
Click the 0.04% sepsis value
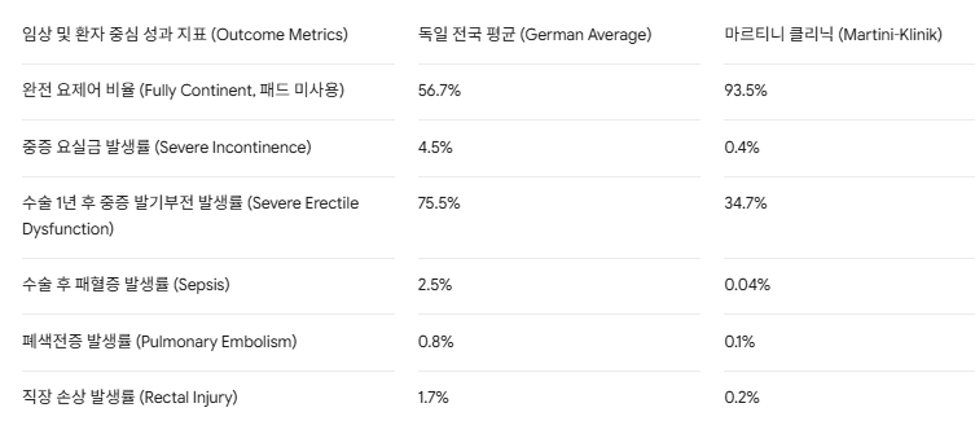747,285
